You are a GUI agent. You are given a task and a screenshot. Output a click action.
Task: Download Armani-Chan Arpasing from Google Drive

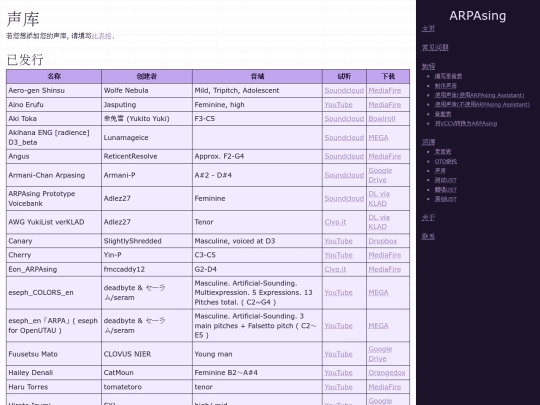coord(380,175)
